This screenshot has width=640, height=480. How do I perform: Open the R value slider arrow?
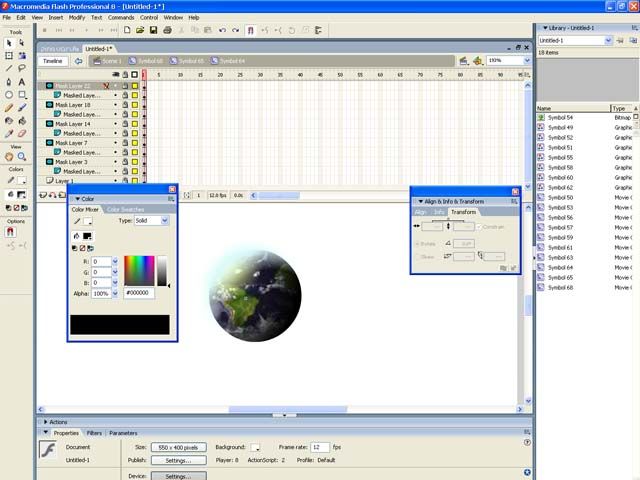(x=115, y=261)
